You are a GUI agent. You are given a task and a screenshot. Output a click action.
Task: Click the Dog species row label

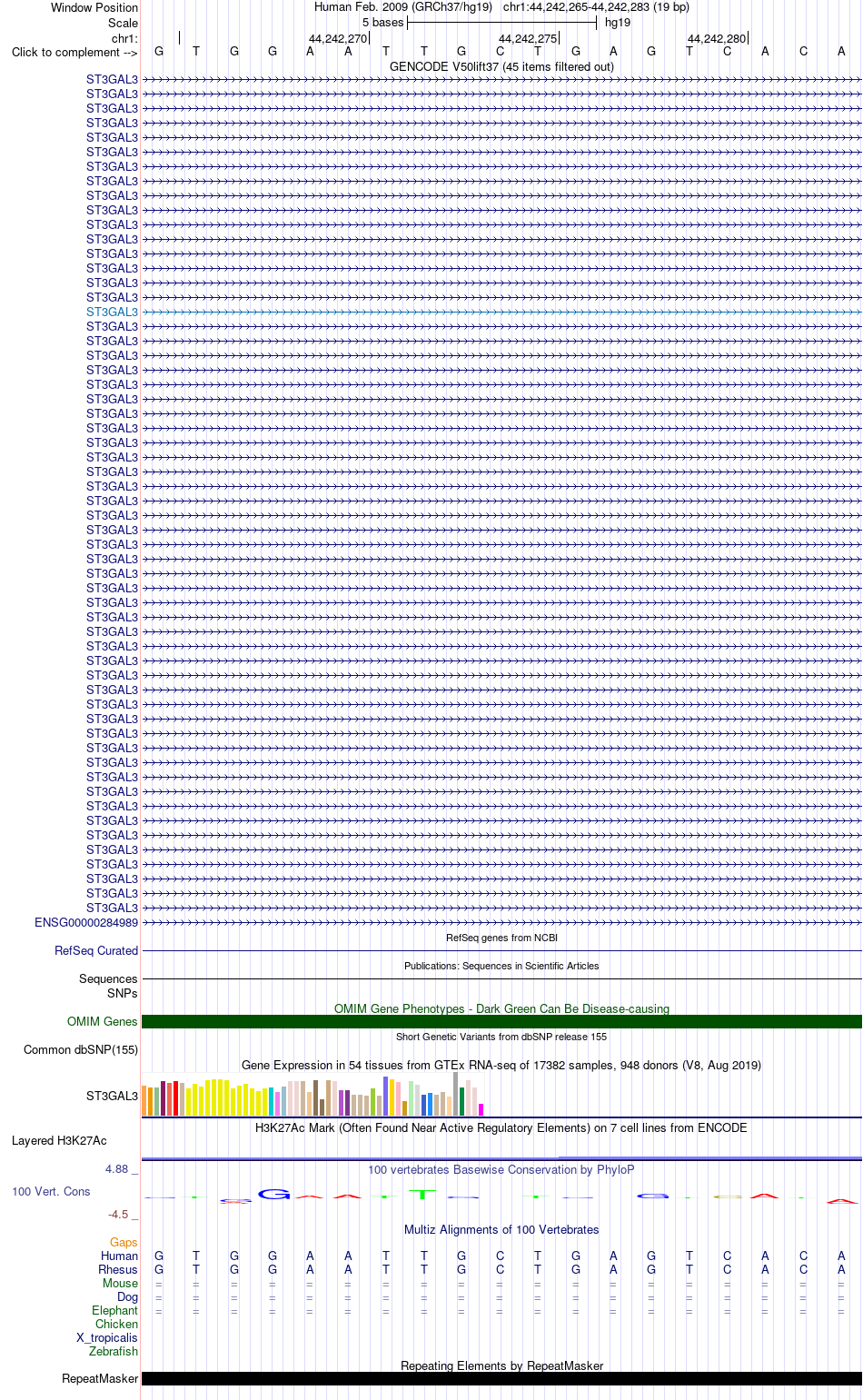[127, 1296]
